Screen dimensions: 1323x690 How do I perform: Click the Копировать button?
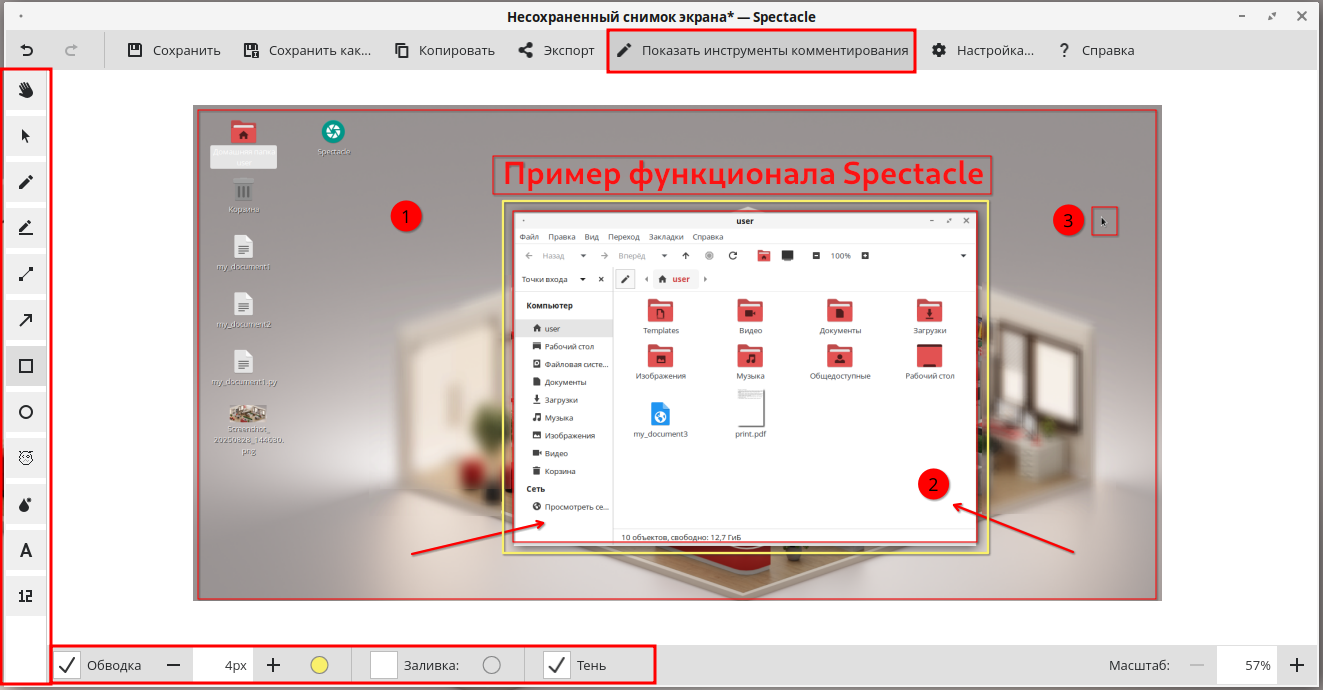pyautogui.click(x=444, y=50)
